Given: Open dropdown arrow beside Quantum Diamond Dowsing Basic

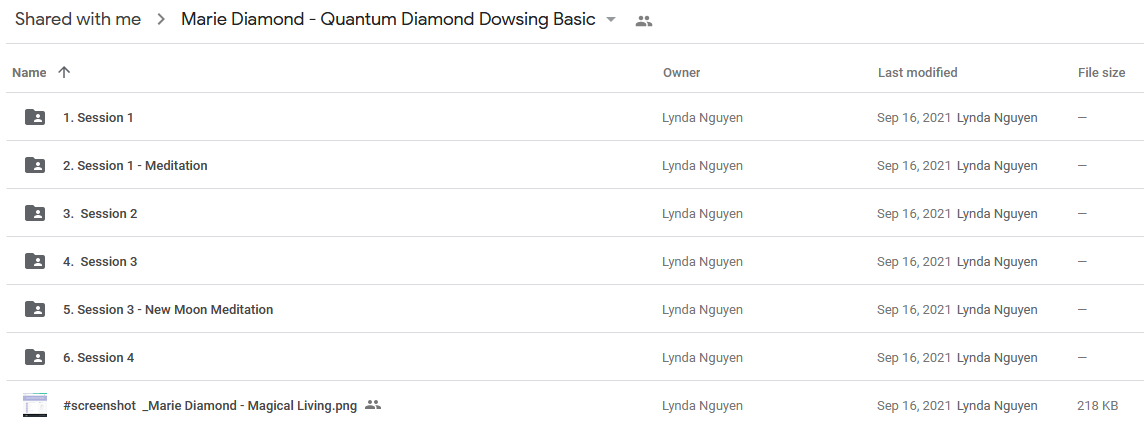Looking at the screenshot, I should click(611, 20).
